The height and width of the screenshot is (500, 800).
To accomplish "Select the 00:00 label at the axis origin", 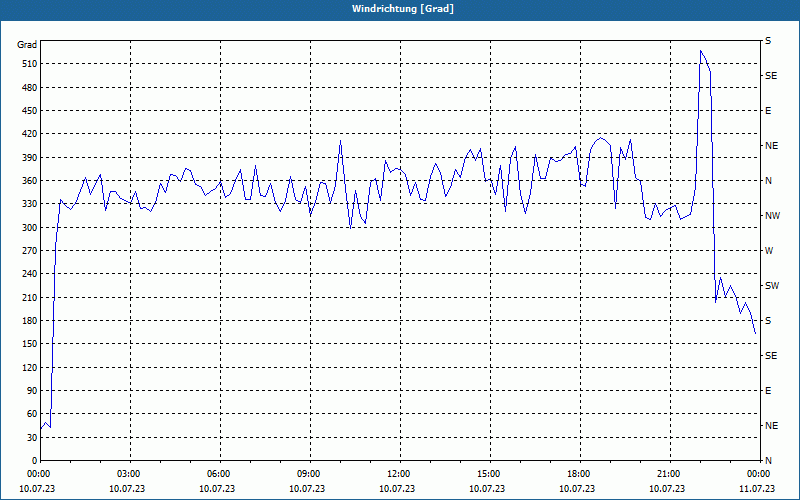I will [x=40, y=474].
